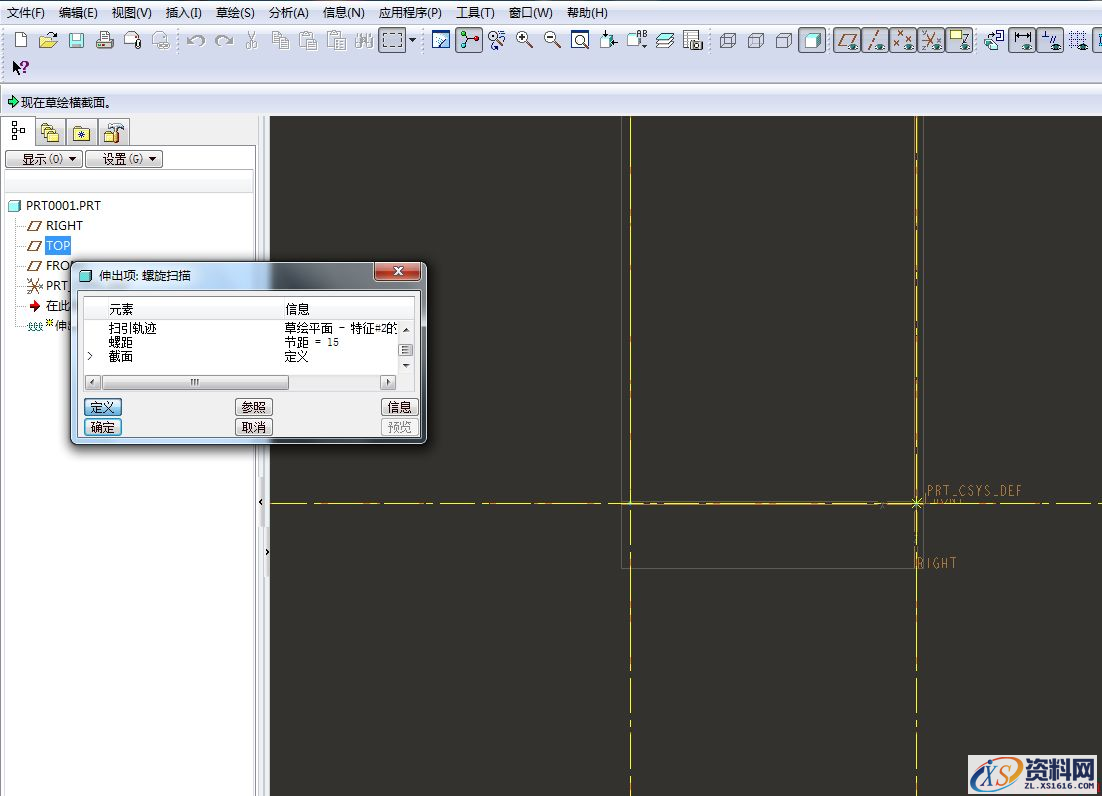Click the context help arrow icon

coord(20,68)
